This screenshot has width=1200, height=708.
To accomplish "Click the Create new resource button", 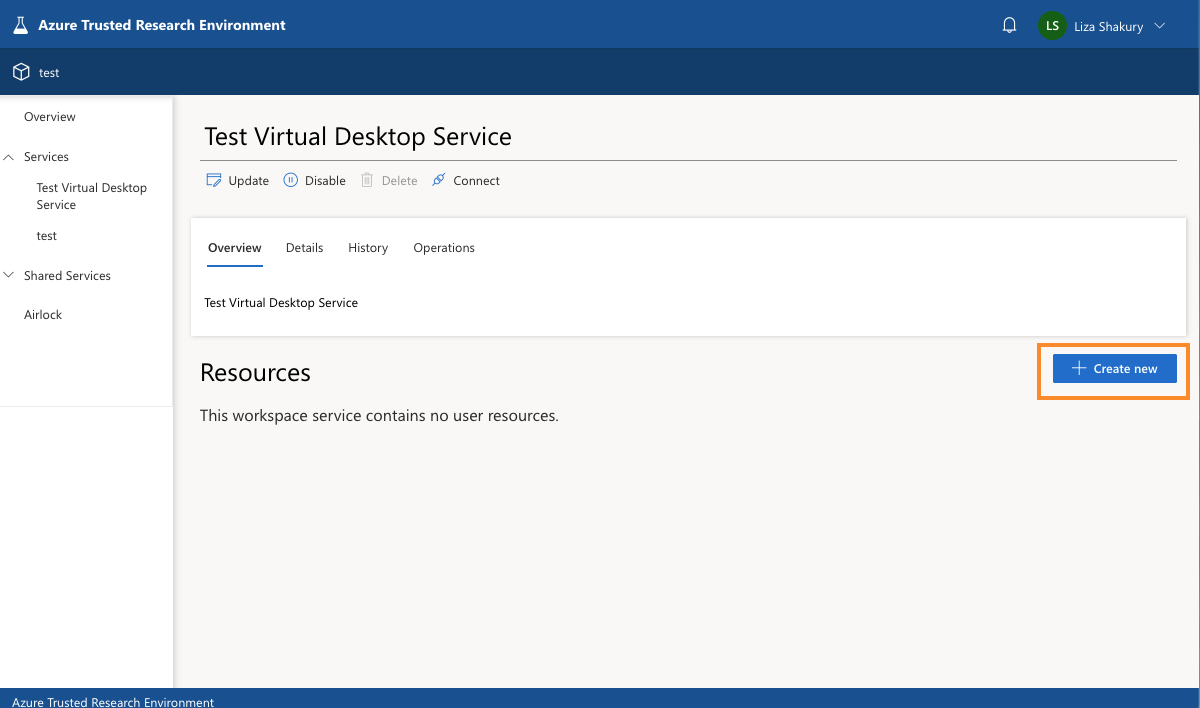I will point(1114,368).
